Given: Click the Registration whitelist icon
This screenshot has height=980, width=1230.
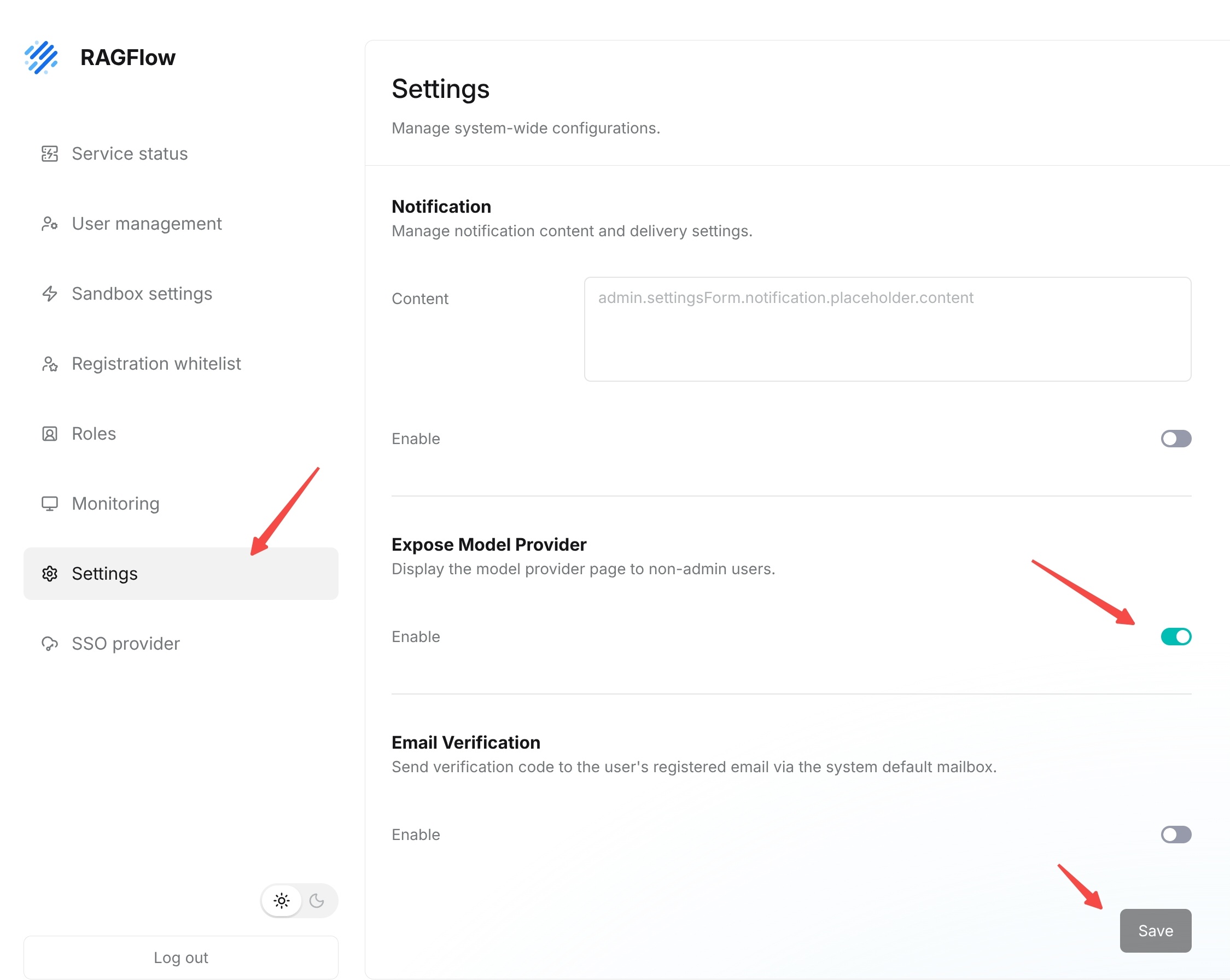Looking at the screenshot, I should (50, 364).
